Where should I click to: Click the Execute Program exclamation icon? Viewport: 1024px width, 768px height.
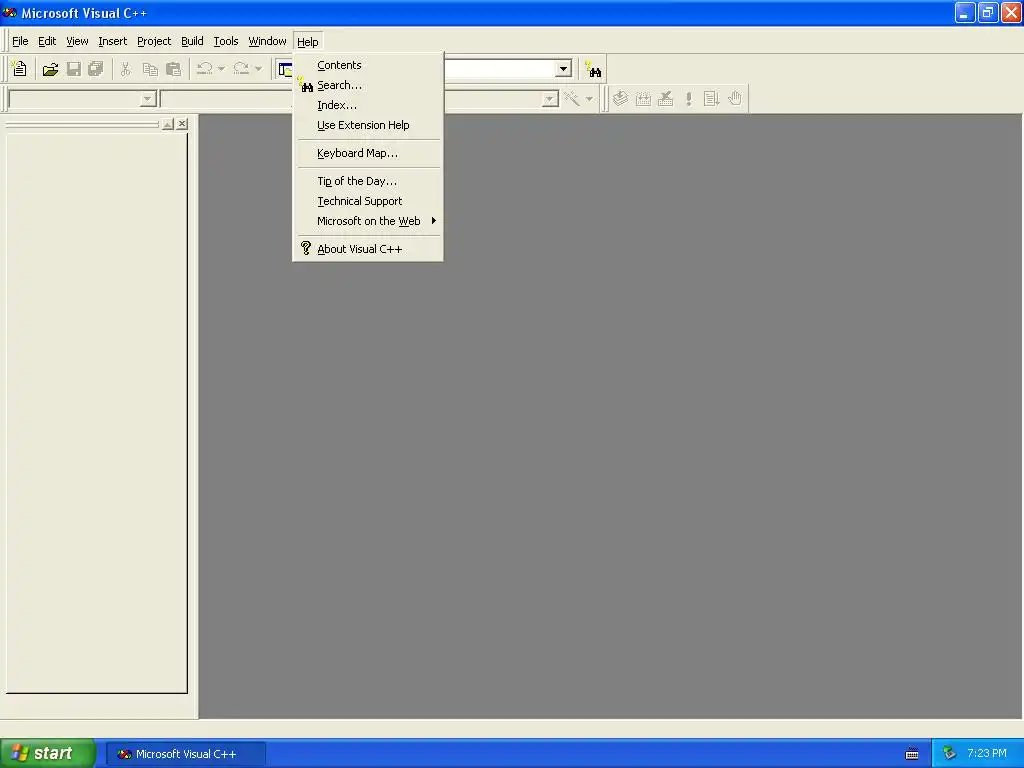(x=688, y=99)
